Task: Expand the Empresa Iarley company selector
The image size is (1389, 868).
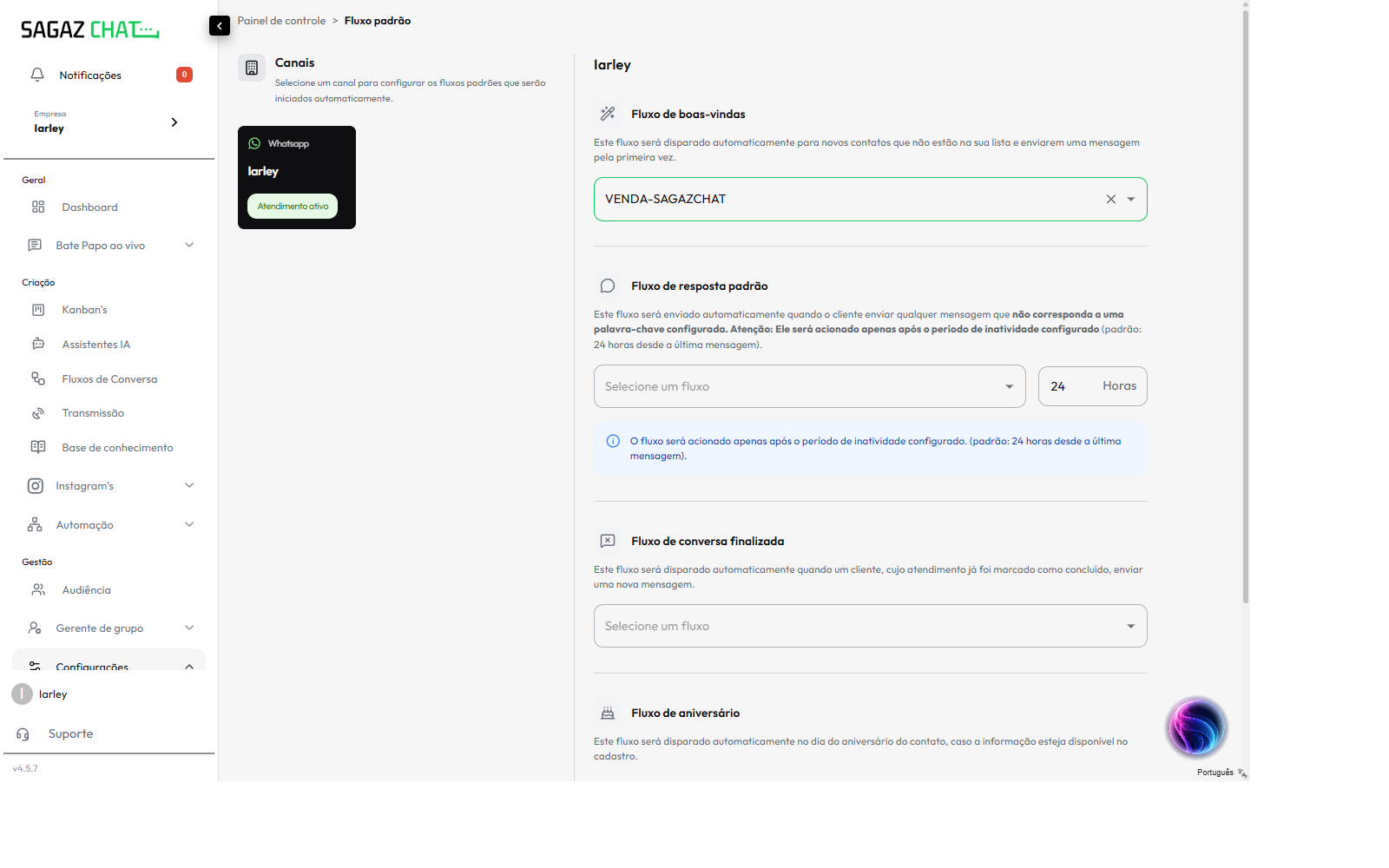Action: (x=109, y=122)
